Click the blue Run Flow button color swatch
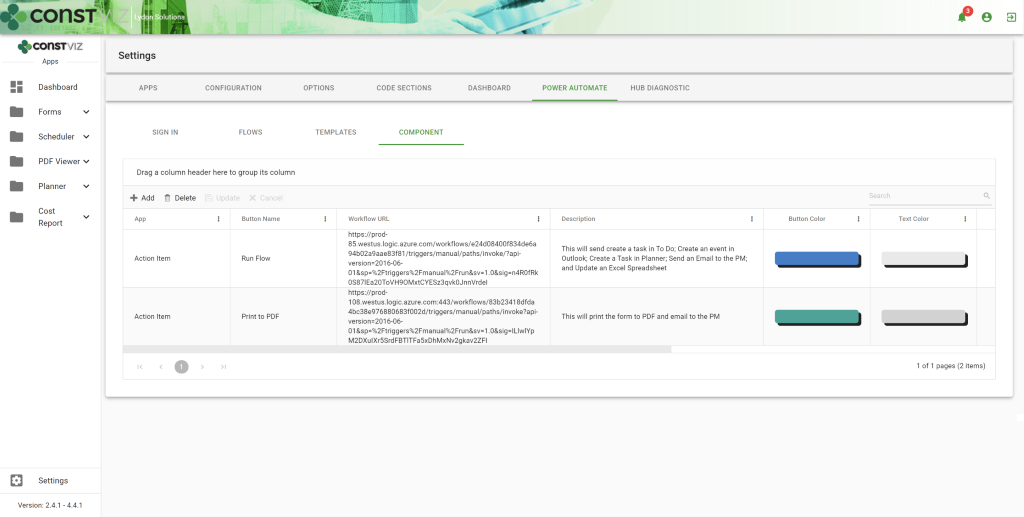The height and width of the screenshot is (517, 1024). [x=817, y=259]
